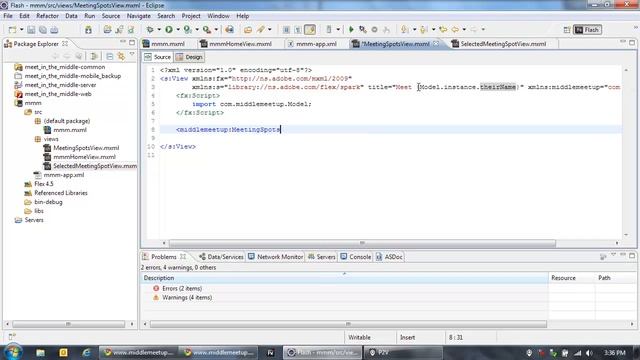Toggle Mark Occurrences in the toolbar
This screenshot has height=360, width=640.
pos(310,29)
